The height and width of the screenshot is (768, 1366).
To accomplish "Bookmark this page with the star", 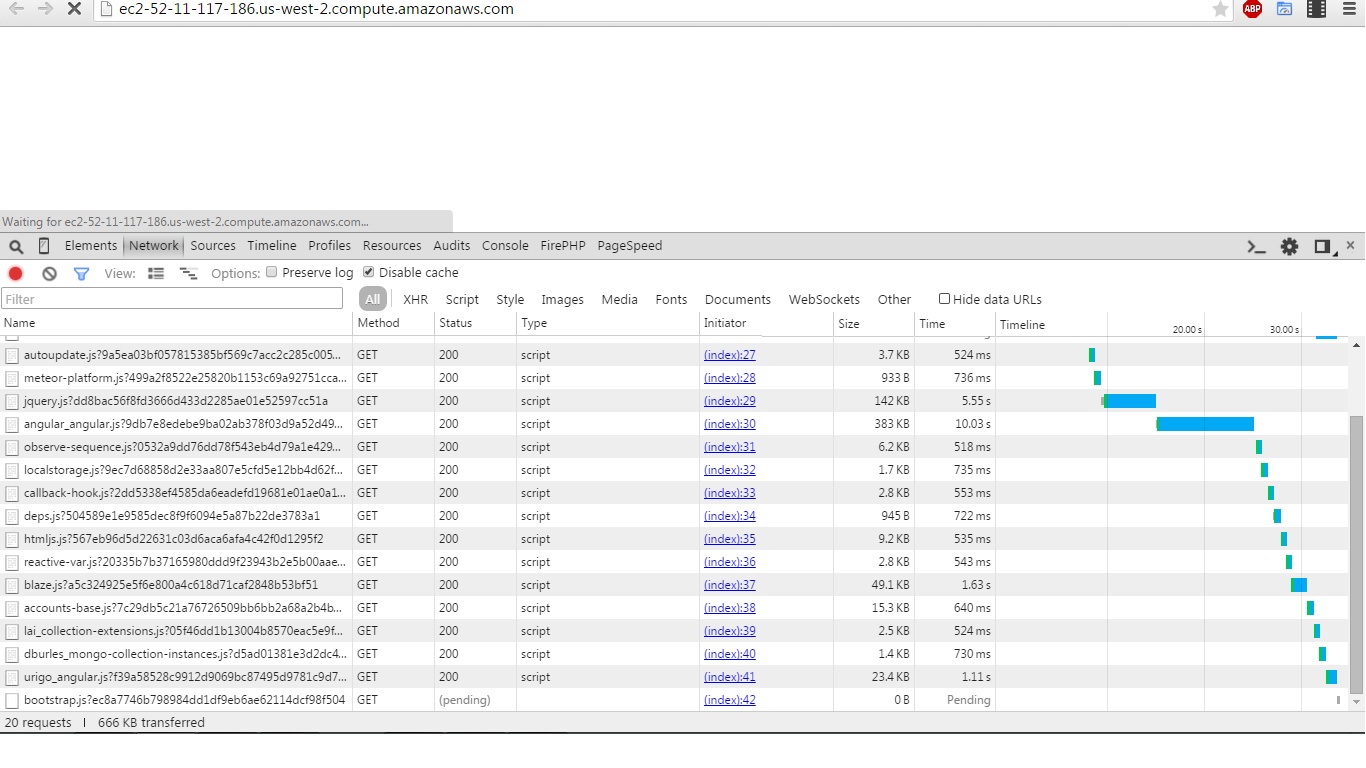I will pyautogui.click(x=1220, y=9).
